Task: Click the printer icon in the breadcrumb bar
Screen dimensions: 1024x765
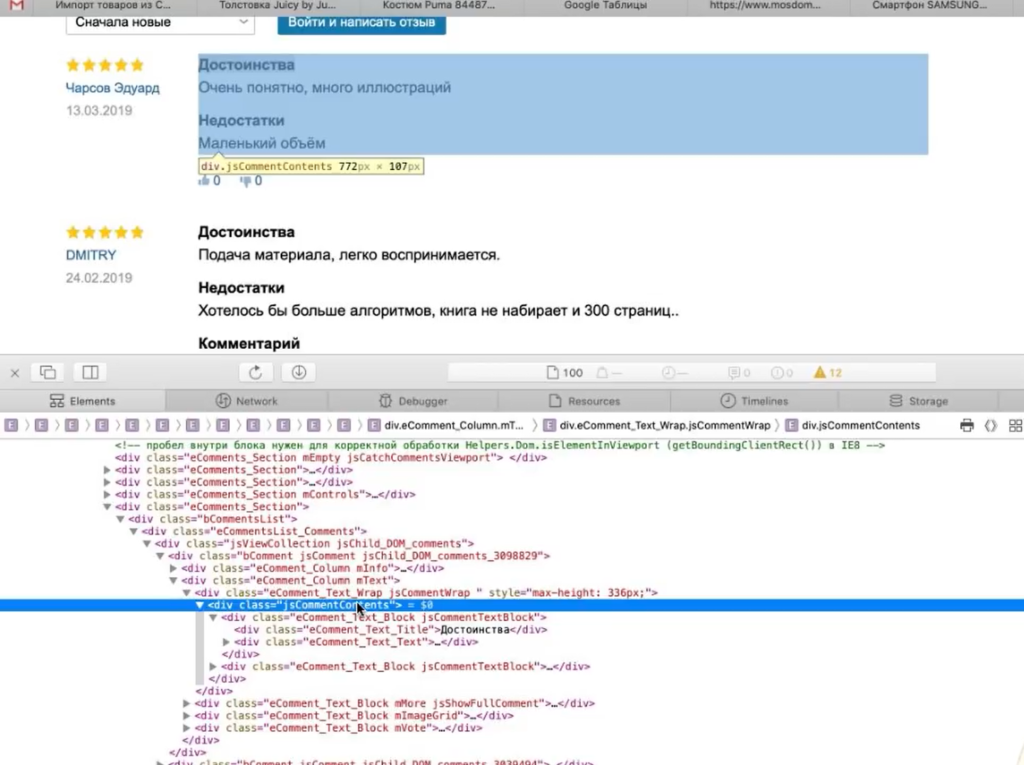Action: (966, 426)
